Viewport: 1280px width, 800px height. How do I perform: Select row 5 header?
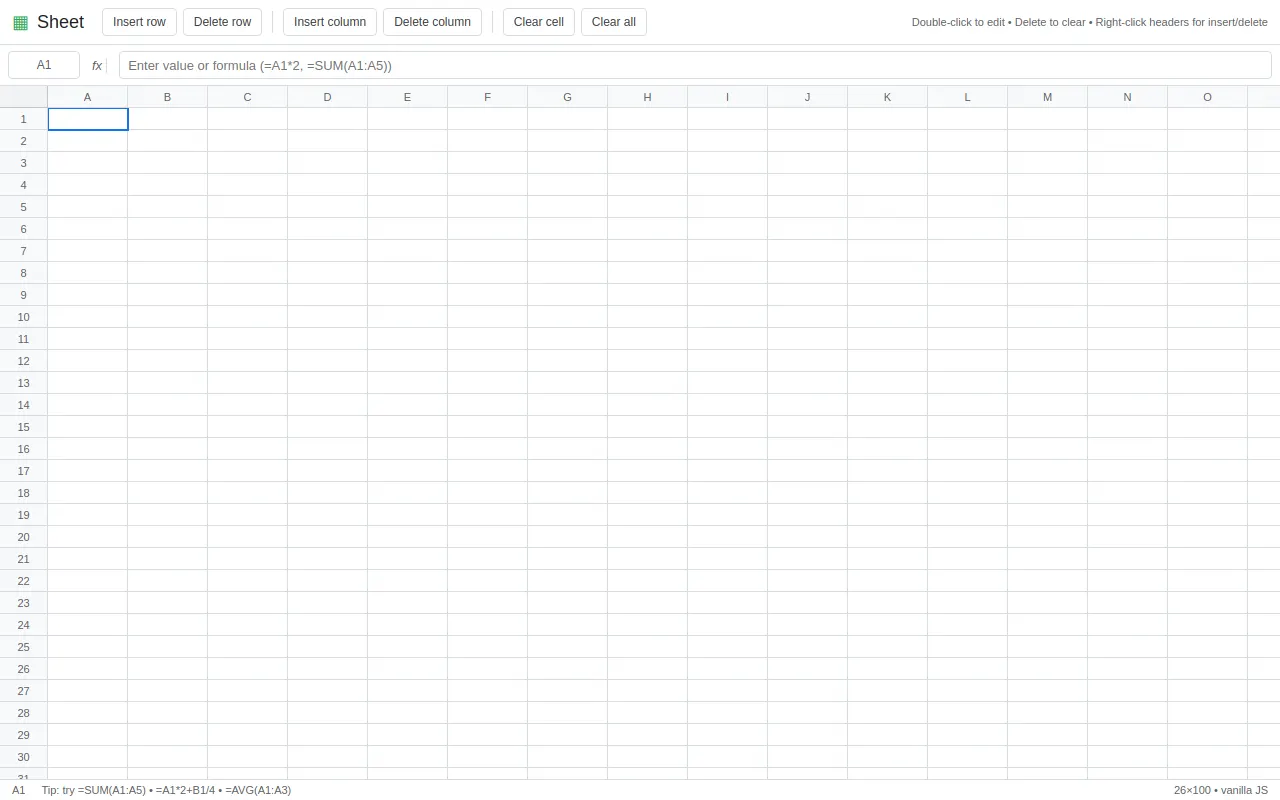(x=24, y=207)
